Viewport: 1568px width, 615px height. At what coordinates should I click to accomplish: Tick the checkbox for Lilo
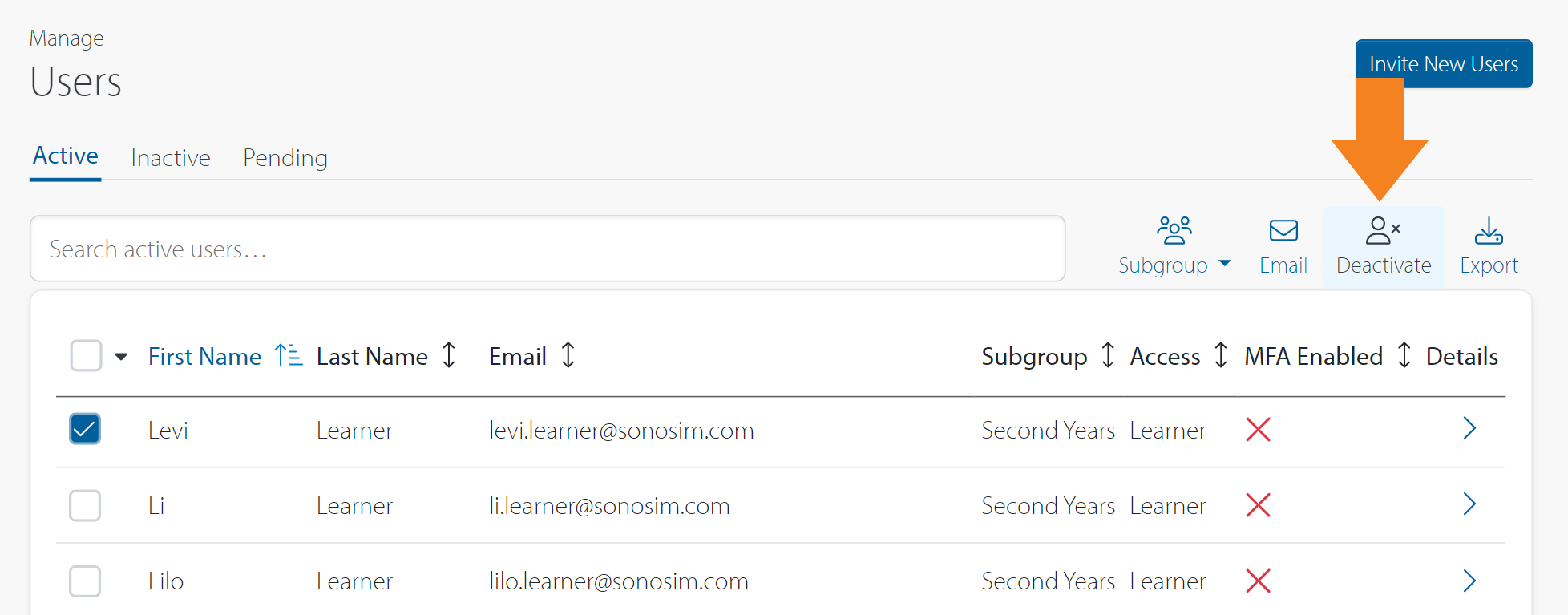tap(85, 581)
